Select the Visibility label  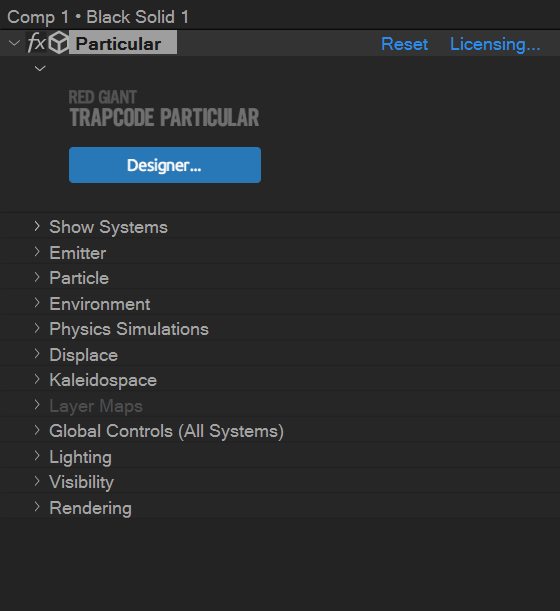click(81, 482)
